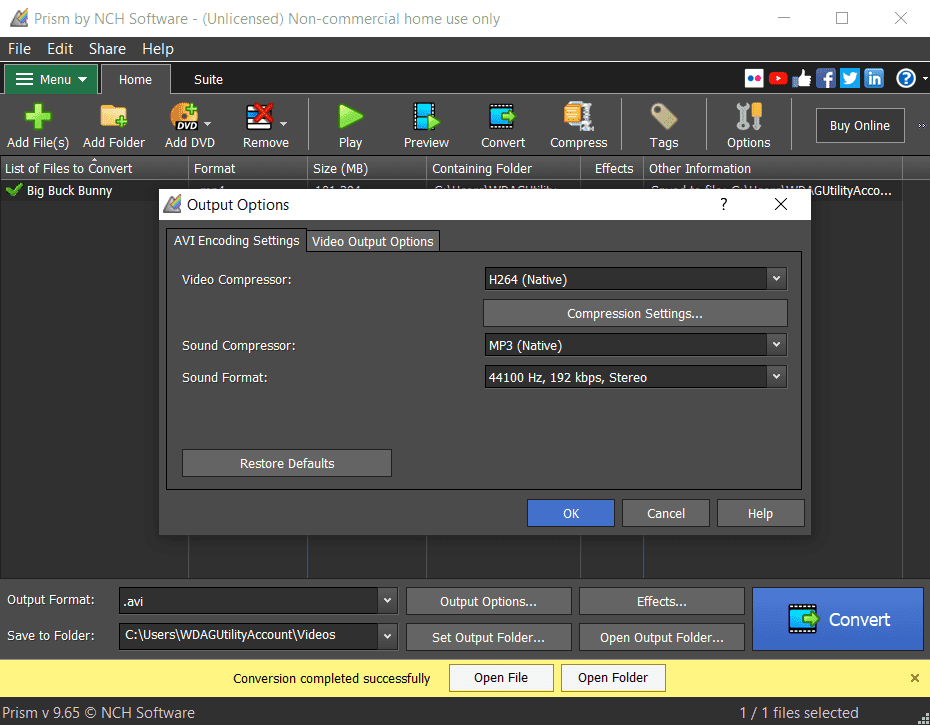This screenshot has width=930, height=725.
Task: Expand the Sound Format dropdown
Action: pos(776,377)
